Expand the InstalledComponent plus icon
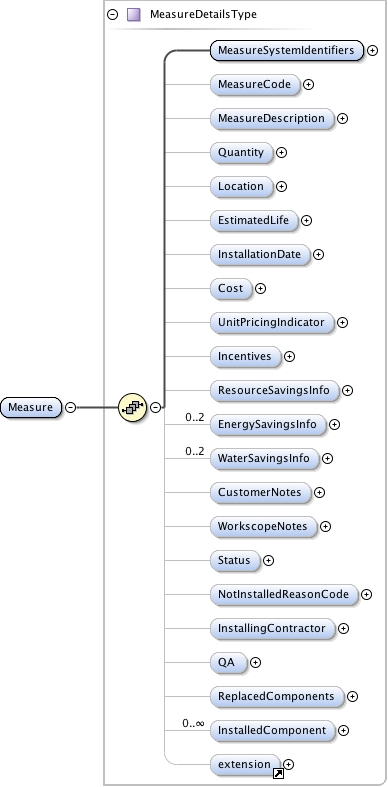Viewport: 388px width, 787px height. [343, 730]
